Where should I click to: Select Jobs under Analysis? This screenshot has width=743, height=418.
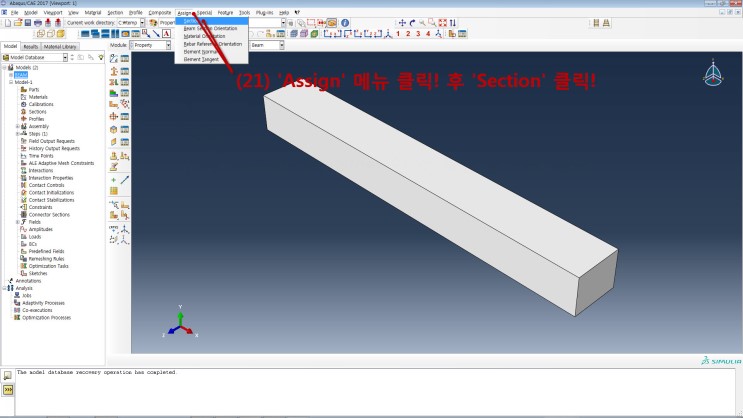(x=27, y=295)
